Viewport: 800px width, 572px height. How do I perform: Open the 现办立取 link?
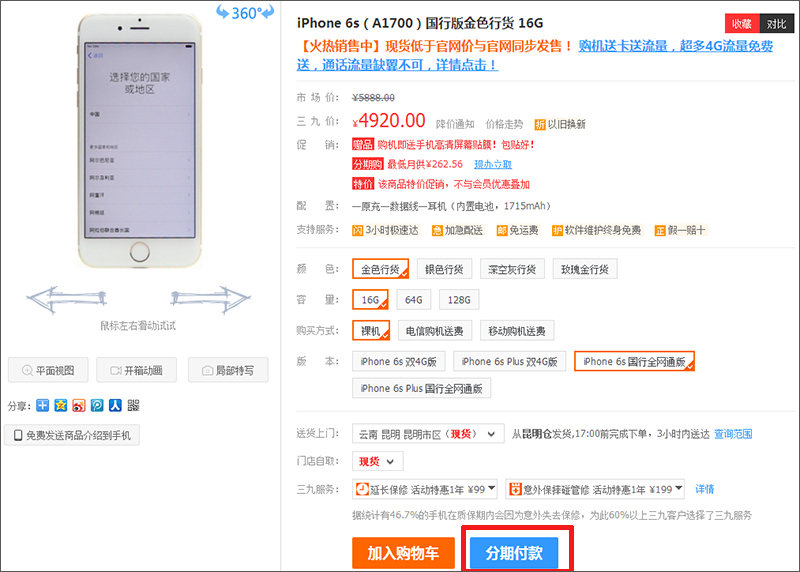493,164
